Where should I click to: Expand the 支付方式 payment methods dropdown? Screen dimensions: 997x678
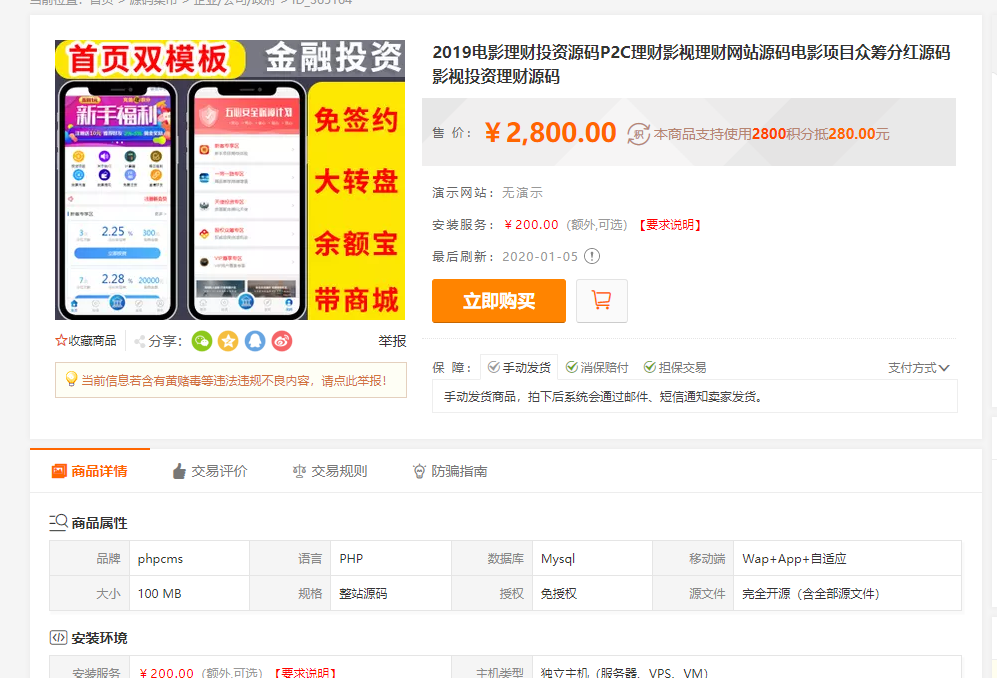click(x=918, y=368)
